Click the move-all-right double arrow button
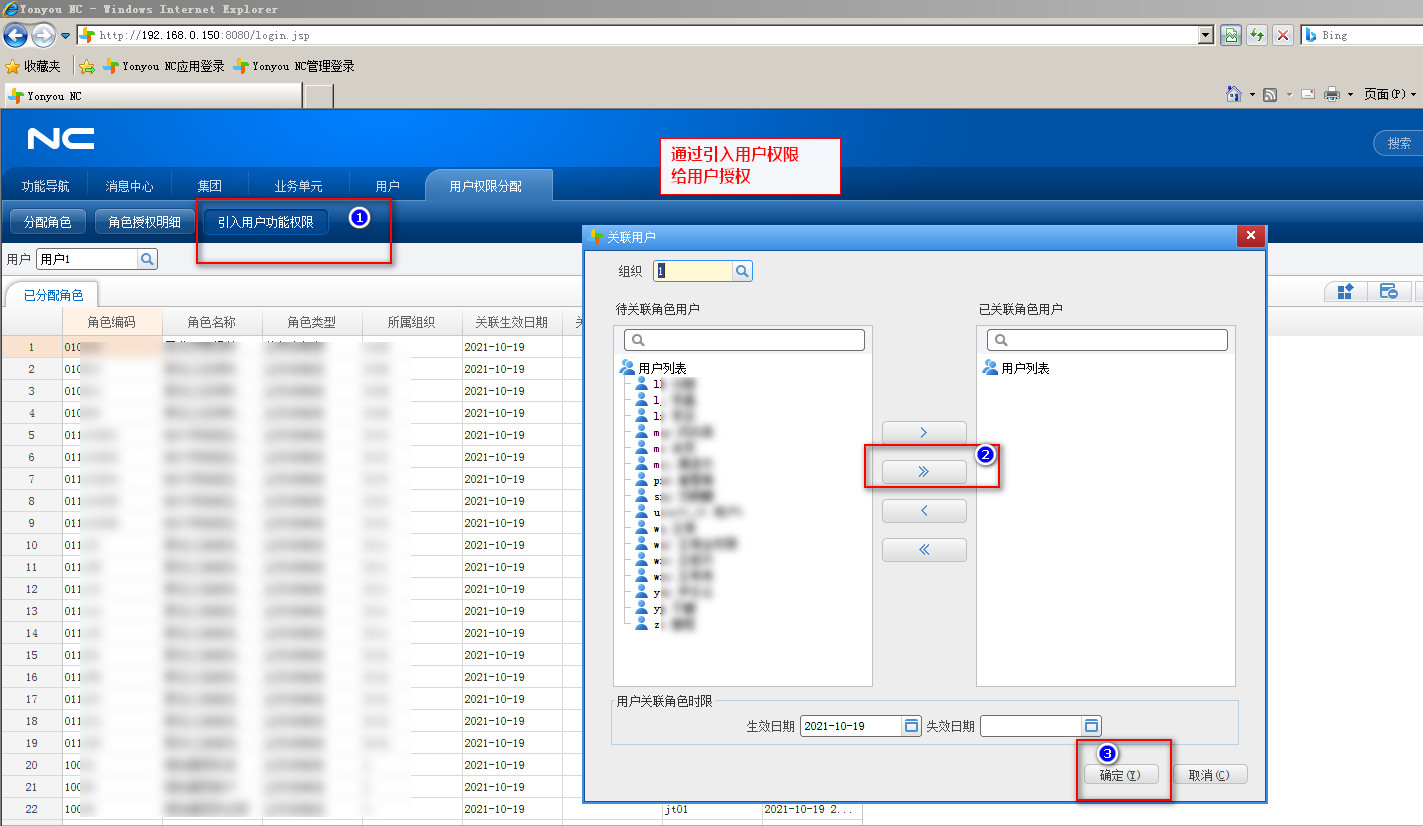The height and width of the screenshot is (826, 1423). point(923,472)
